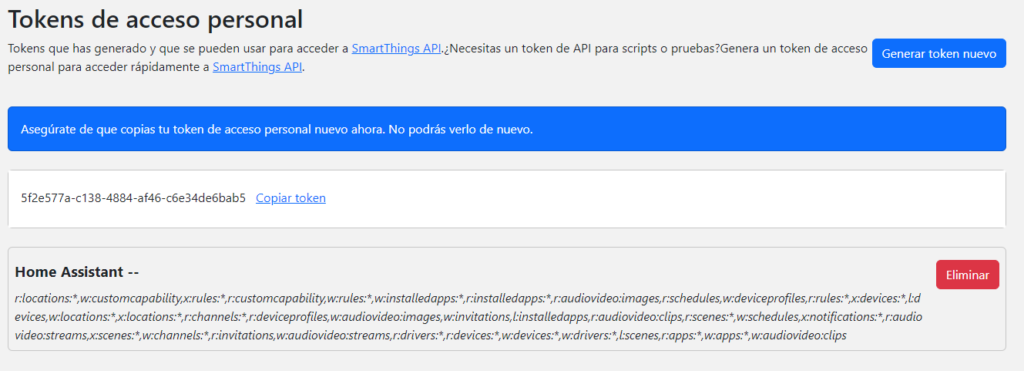Click the Tokens de acceso personal heading
Viewport: 1024px width, 371px height.
click(x=155, y=20)
